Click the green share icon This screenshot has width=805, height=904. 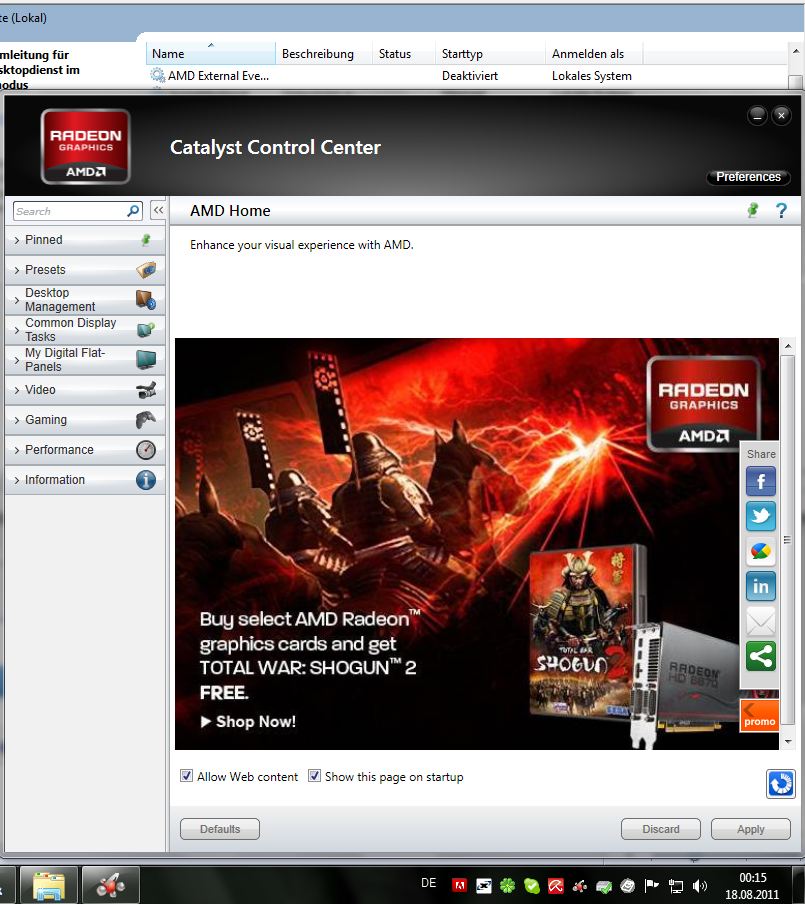click(761, 656)
